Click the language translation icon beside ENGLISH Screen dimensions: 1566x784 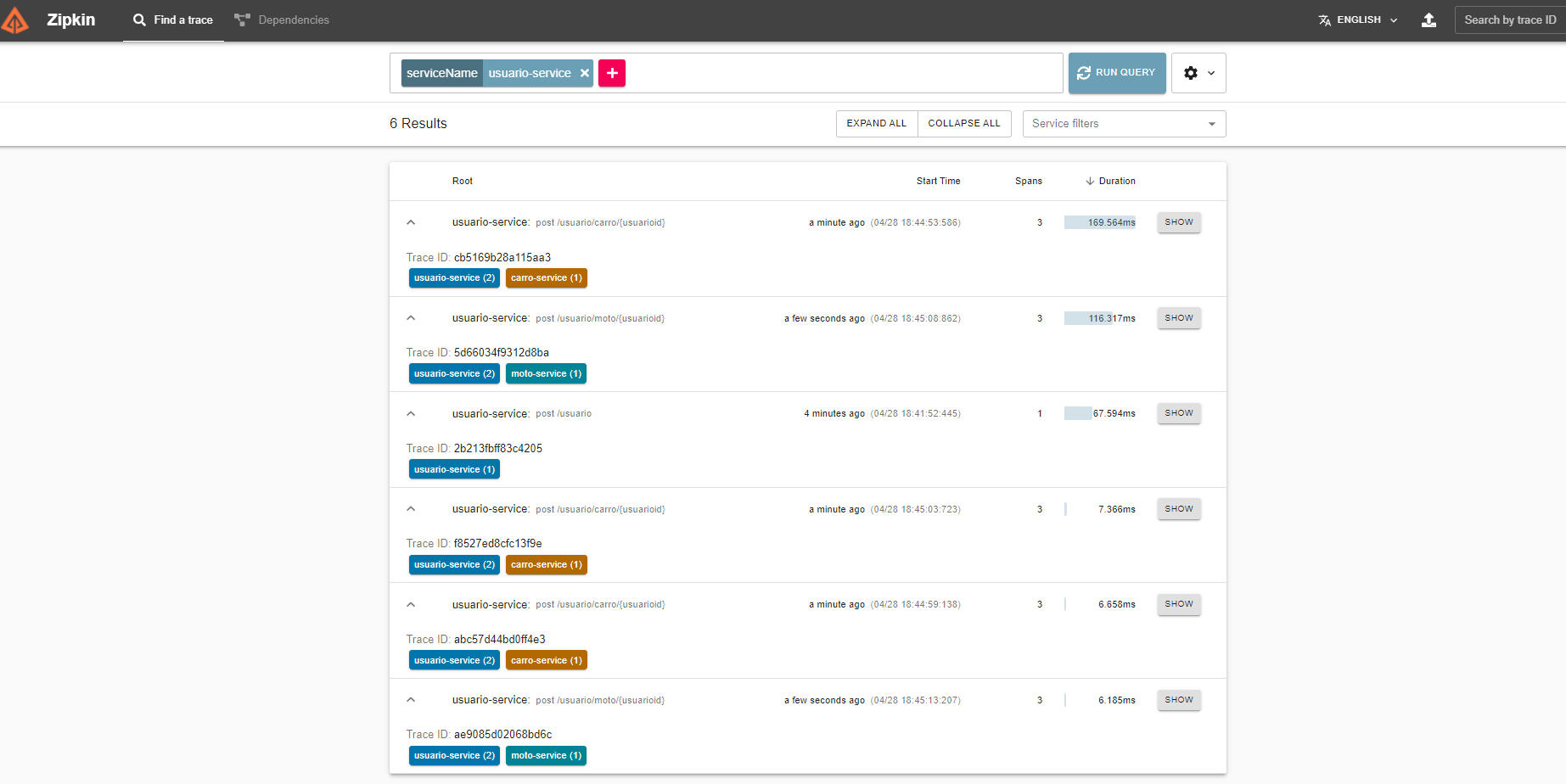click(1323, 20)
